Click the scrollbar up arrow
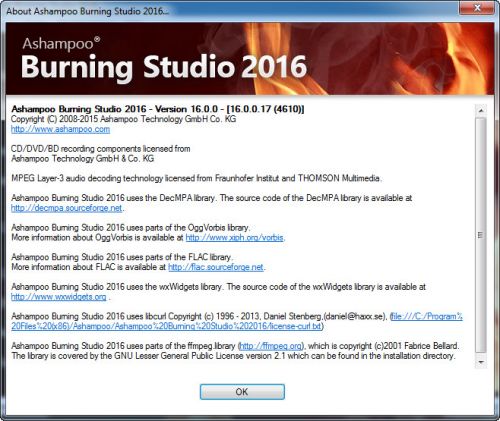This screenshot has width=500, height=421. [481, 110]
